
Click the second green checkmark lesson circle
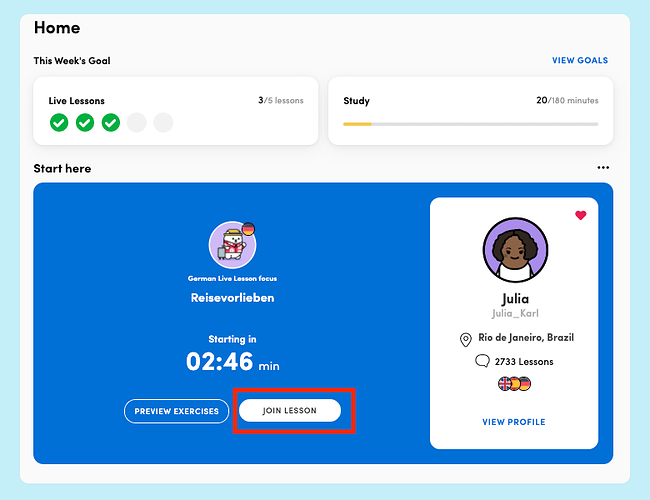click(x=85, y=123)
